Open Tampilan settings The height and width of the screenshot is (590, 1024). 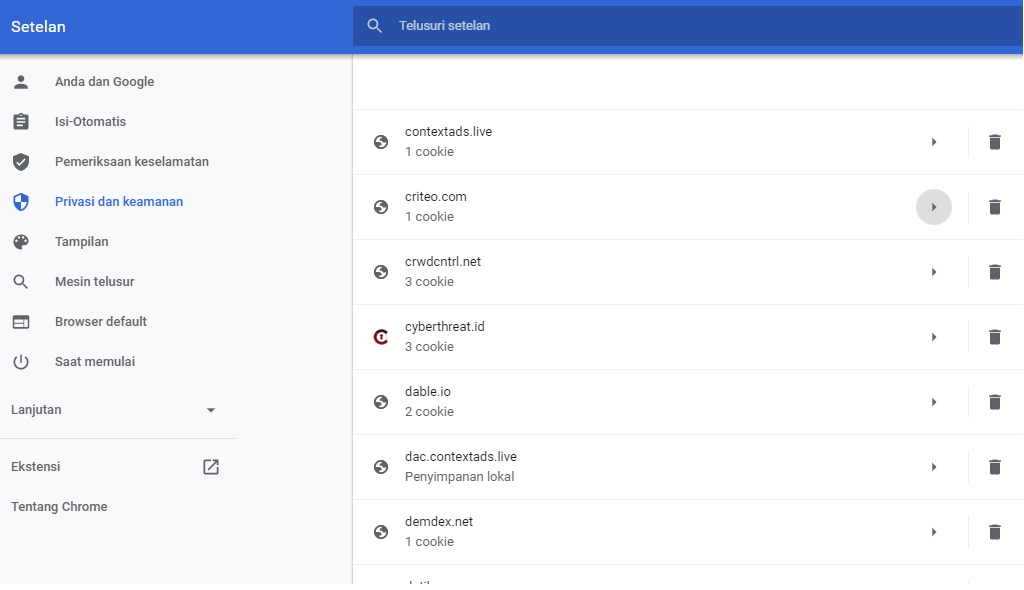coord(82,242)
